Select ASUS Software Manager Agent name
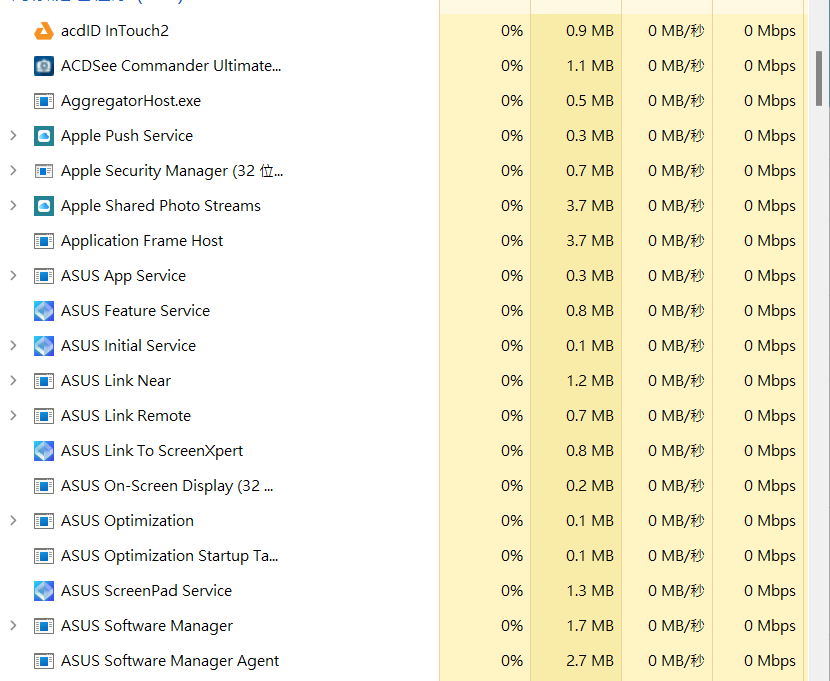The image size is (830, 681). (x=170, y=661)
